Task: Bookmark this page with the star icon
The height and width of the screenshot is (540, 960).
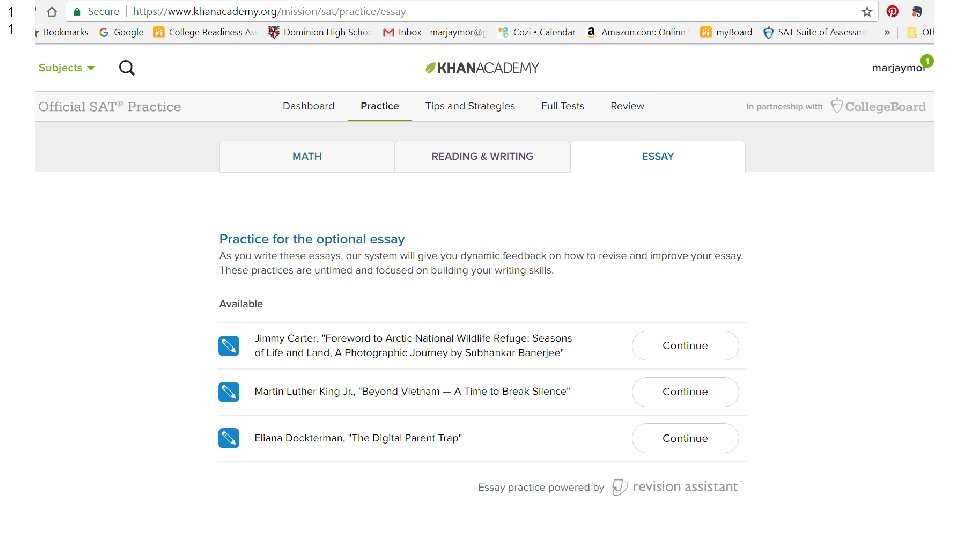Action: pyautogui.click(x=866, y=12)
